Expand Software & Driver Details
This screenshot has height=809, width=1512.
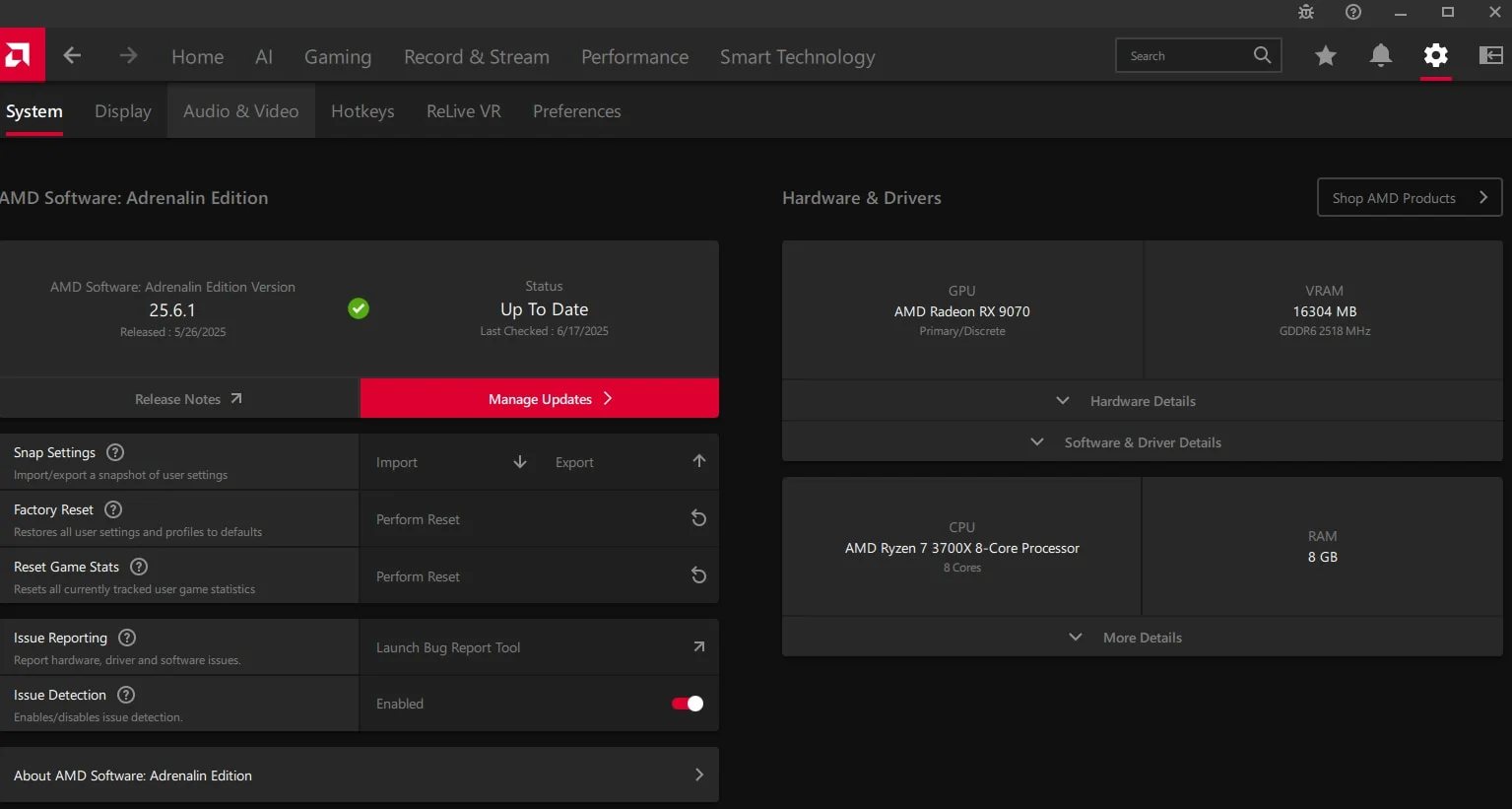point(1143,442)
